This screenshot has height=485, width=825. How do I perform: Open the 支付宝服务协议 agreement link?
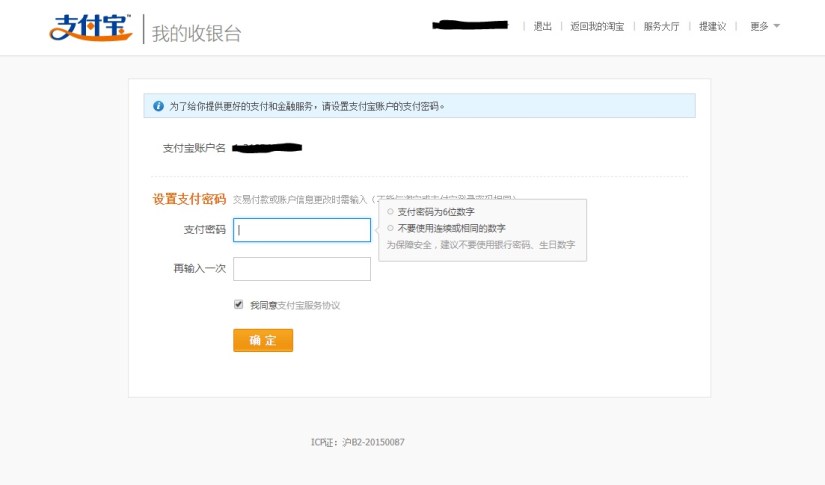click(x=309, y=305)
